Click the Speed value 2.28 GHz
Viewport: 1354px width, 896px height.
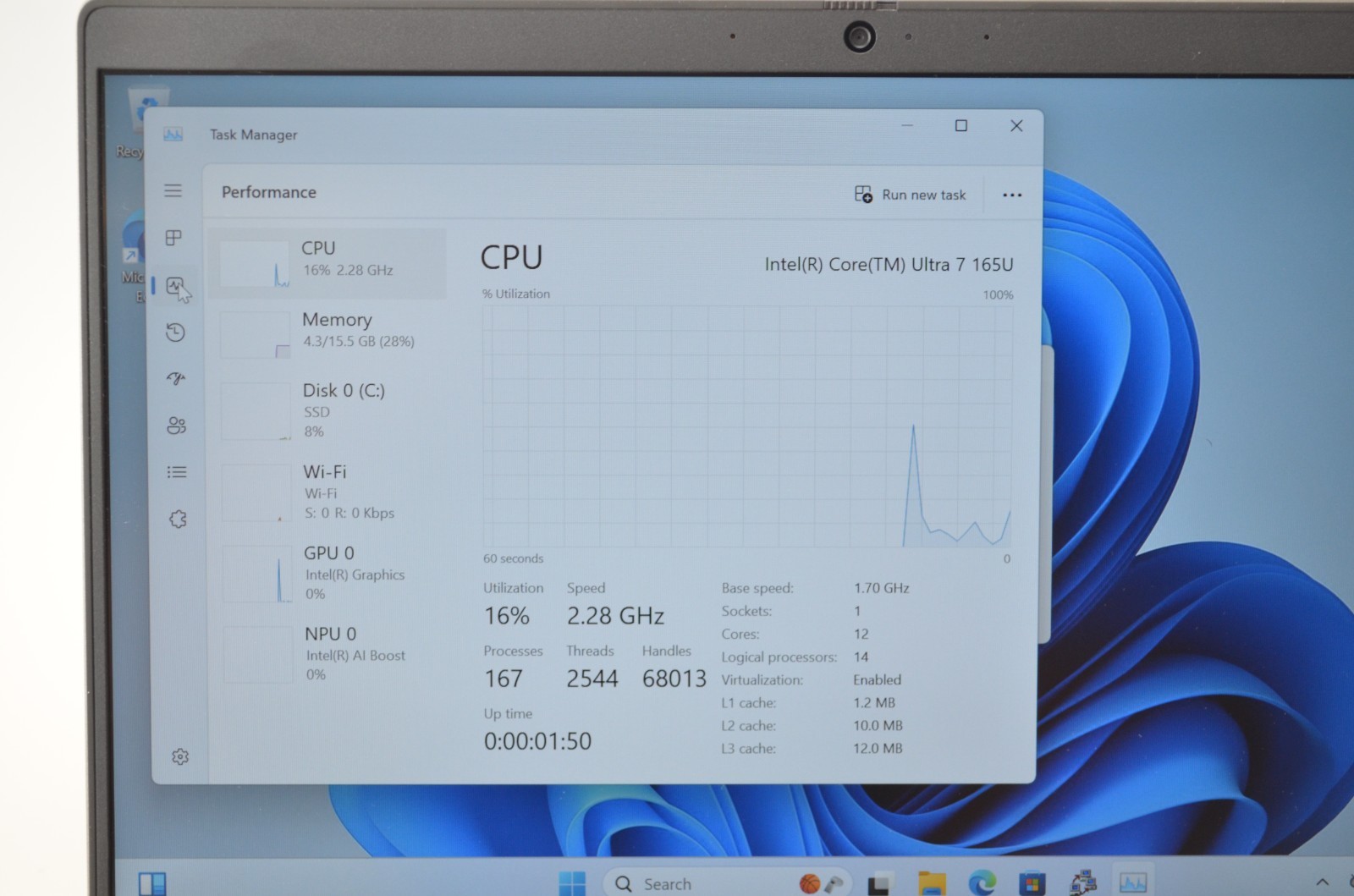pyautogui.click(x=615, y=616)
